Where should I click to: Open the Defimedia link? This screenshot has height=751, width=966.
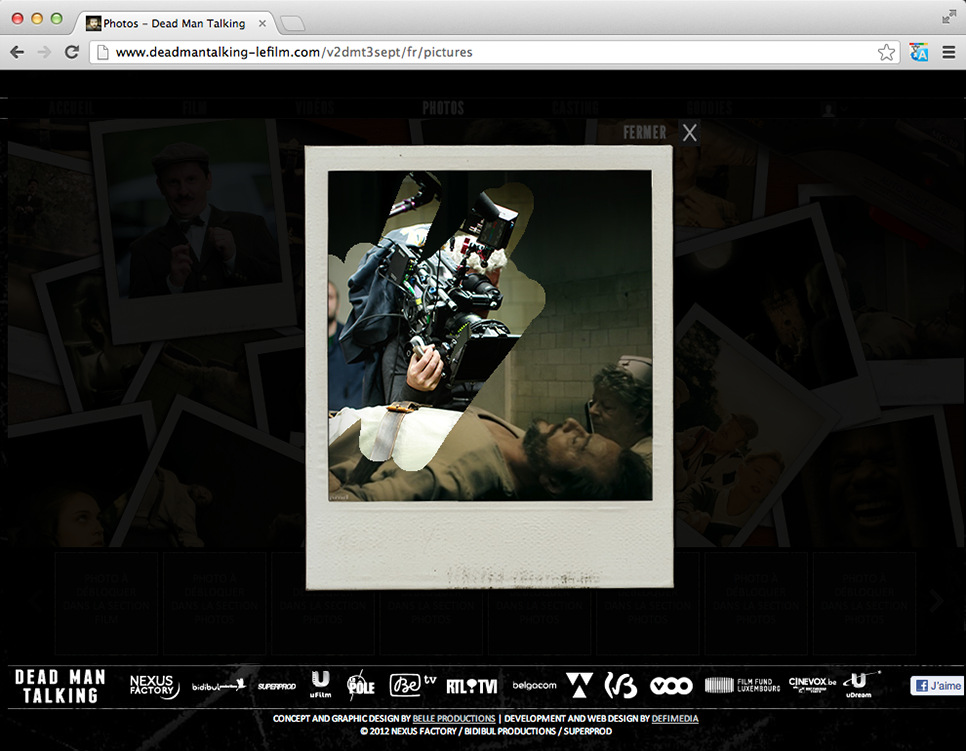[675, 719]
